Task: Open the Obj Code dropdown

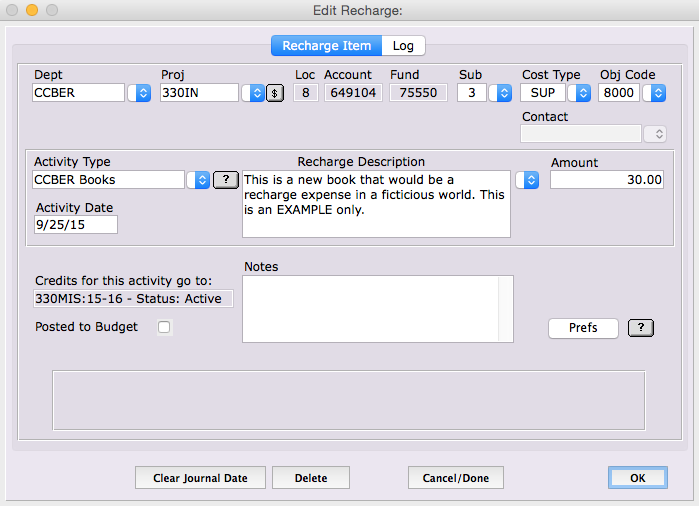Action: (x=656, y=93)
